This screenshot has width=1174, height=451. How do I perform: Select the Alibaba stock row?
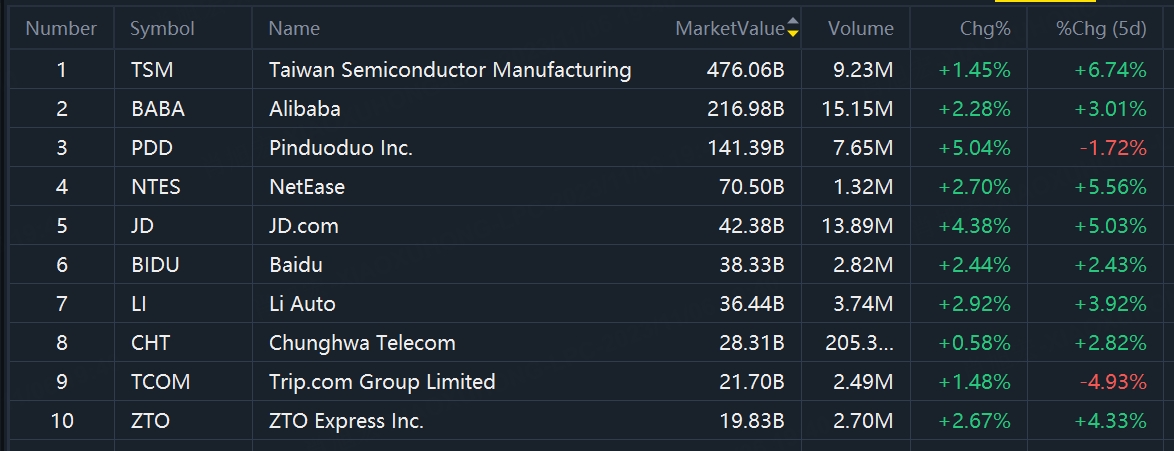(579, 109)
